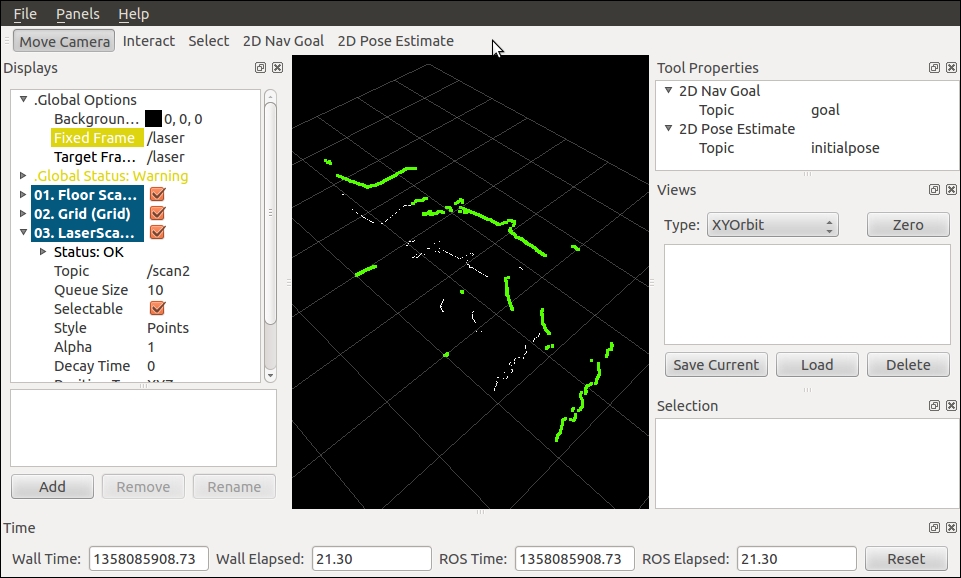Select the Move Camera tool
The height and width of the screenshot is (578, 961).
pyautogui.click(x=64, y=41)
